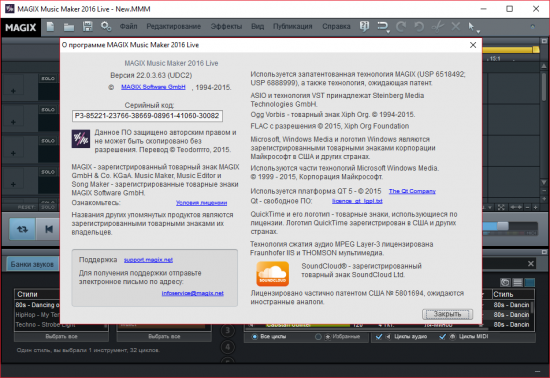
Task: Open project via the folder icon
Action: 69,27
